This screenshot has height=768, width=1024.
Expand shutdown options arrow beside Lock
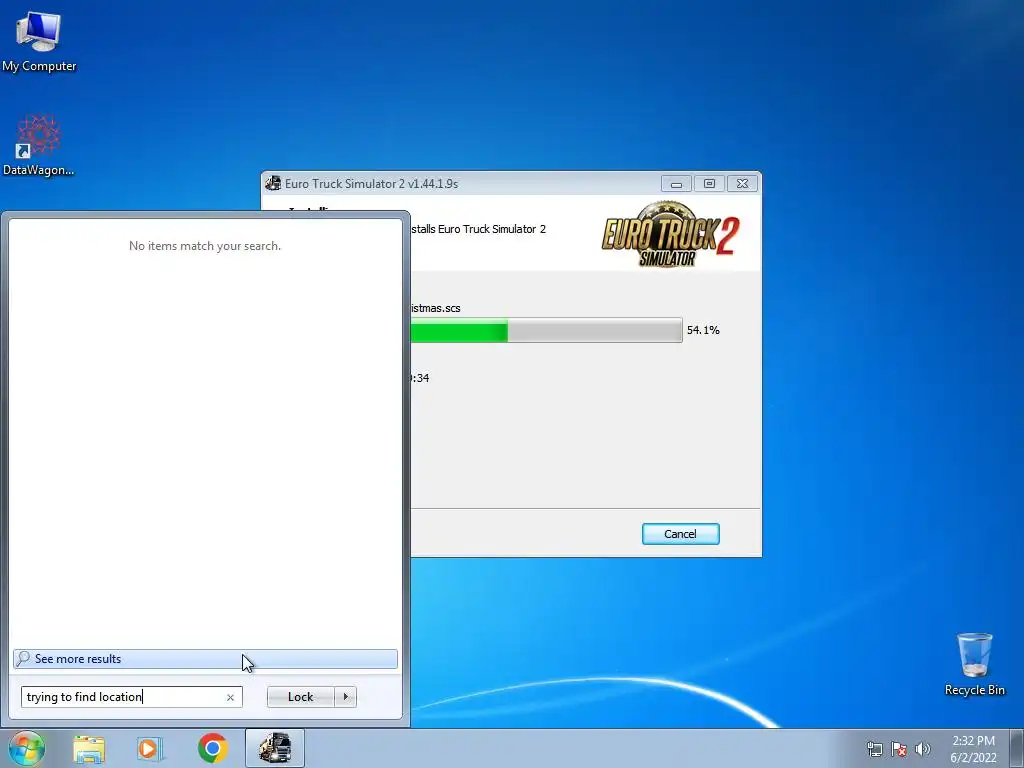(x=345, y=697)
